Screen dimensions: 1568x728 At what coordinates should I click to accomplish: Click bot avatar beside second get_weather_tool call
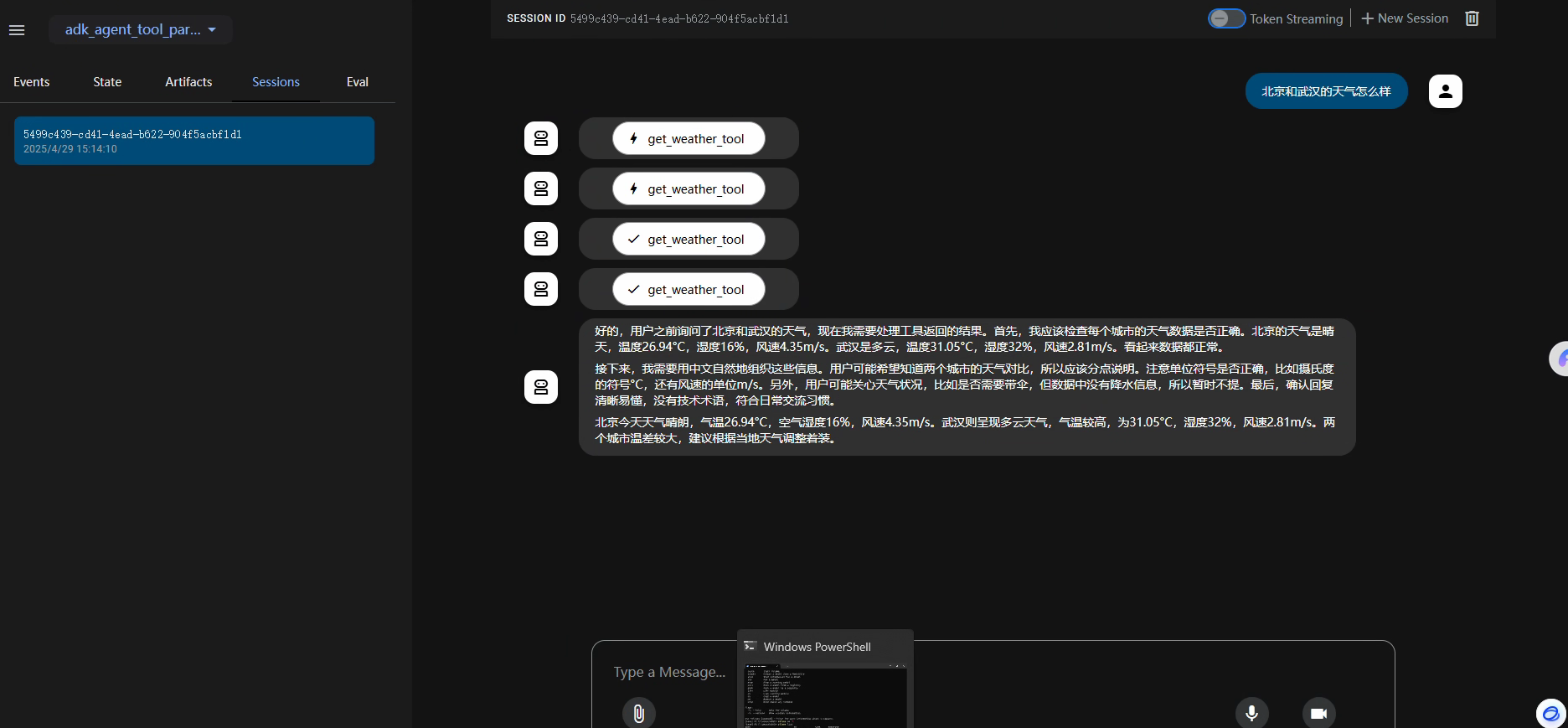point(541,188)
